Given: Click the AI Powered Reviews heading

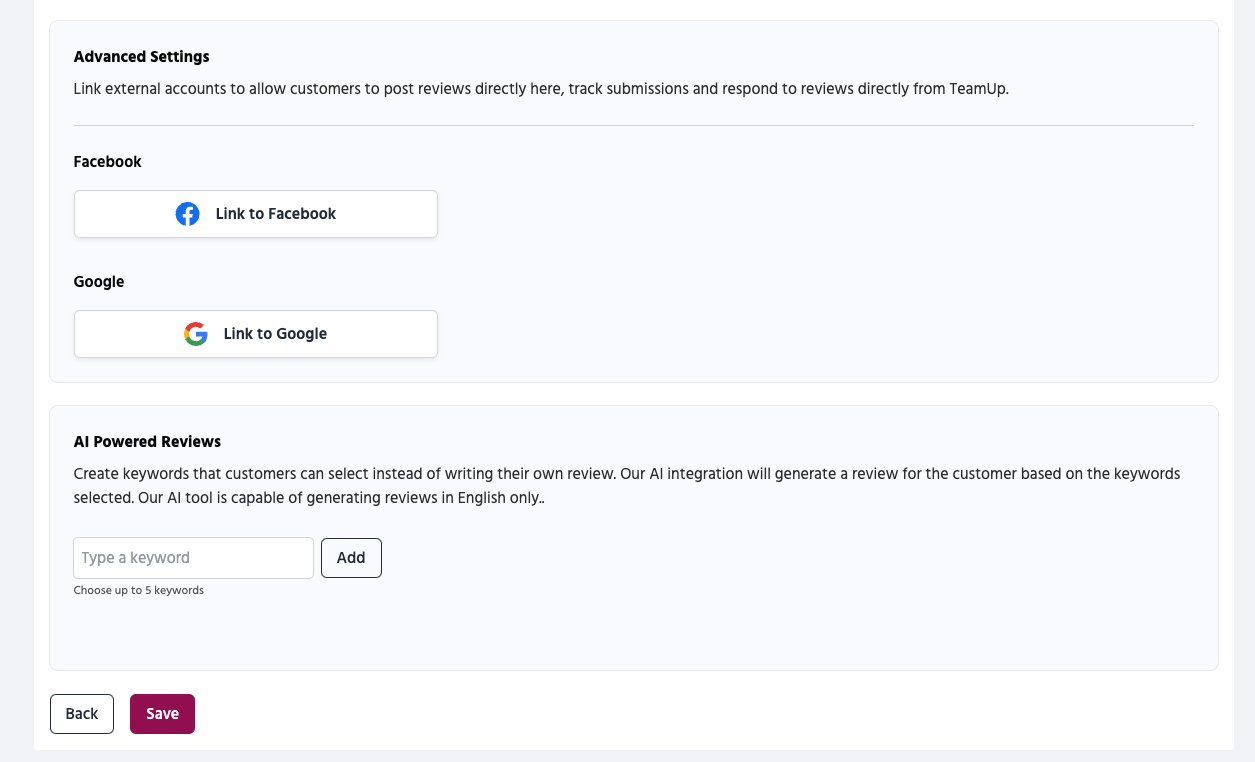Looking at the screenshot, I should (x=147, y=442).
